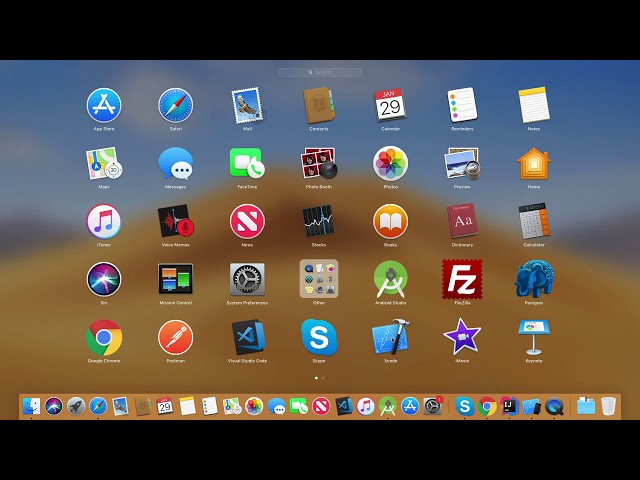Launch the Stocks app
The width and height of the screenshot is (640, 480).
click(x=319, y=221)
